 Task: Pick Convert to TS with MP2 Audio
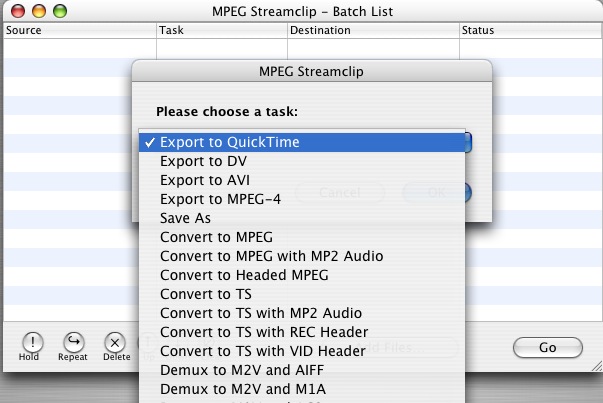[302, 313]
